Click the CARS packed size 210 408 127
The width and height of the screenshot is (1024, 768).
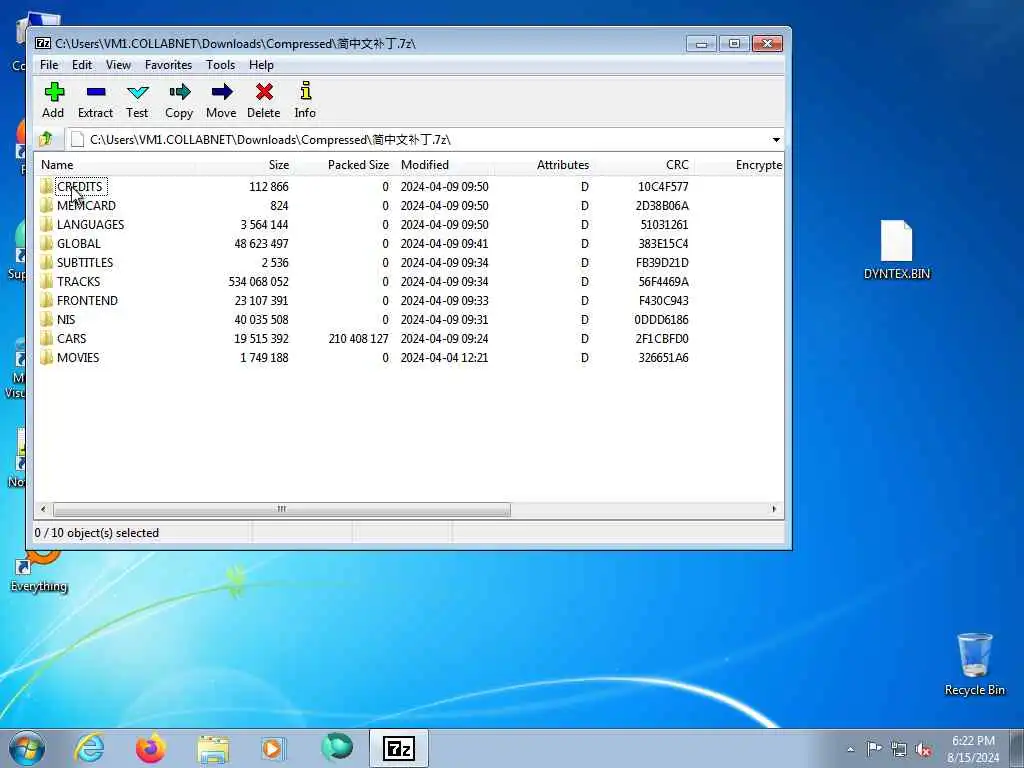(359, 338)
